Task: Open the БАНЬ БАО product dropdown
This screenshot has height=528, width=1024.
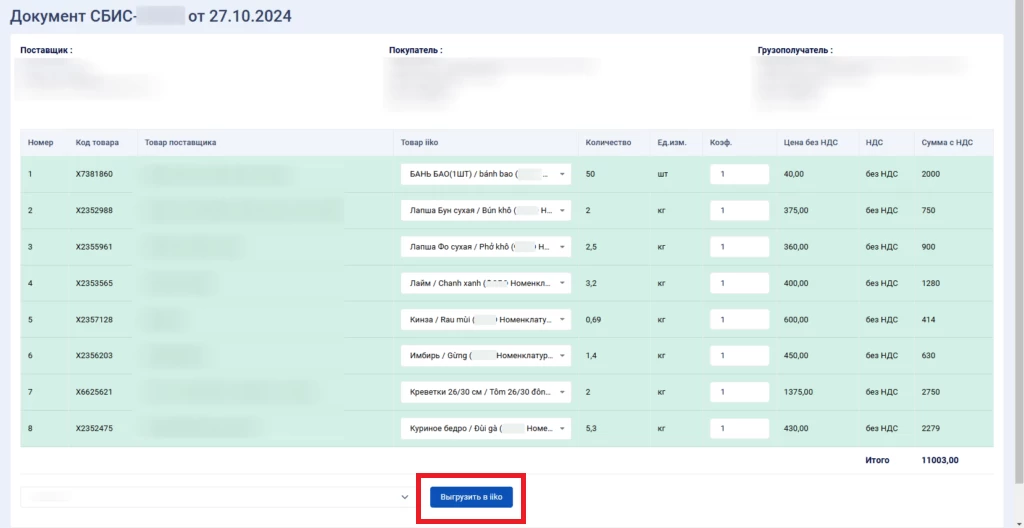Action: click(x=485, y=174)
